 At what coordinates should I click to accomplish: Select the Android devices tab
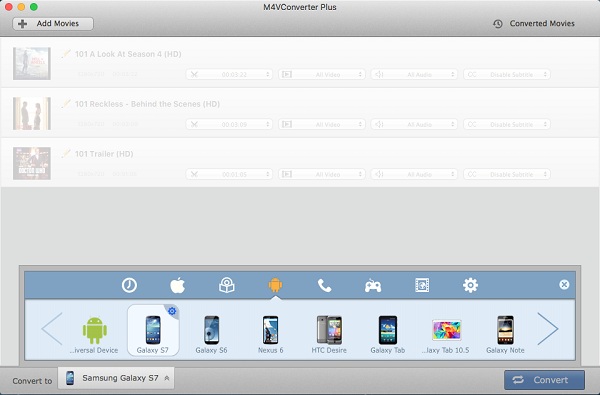[x=275, y=285]
